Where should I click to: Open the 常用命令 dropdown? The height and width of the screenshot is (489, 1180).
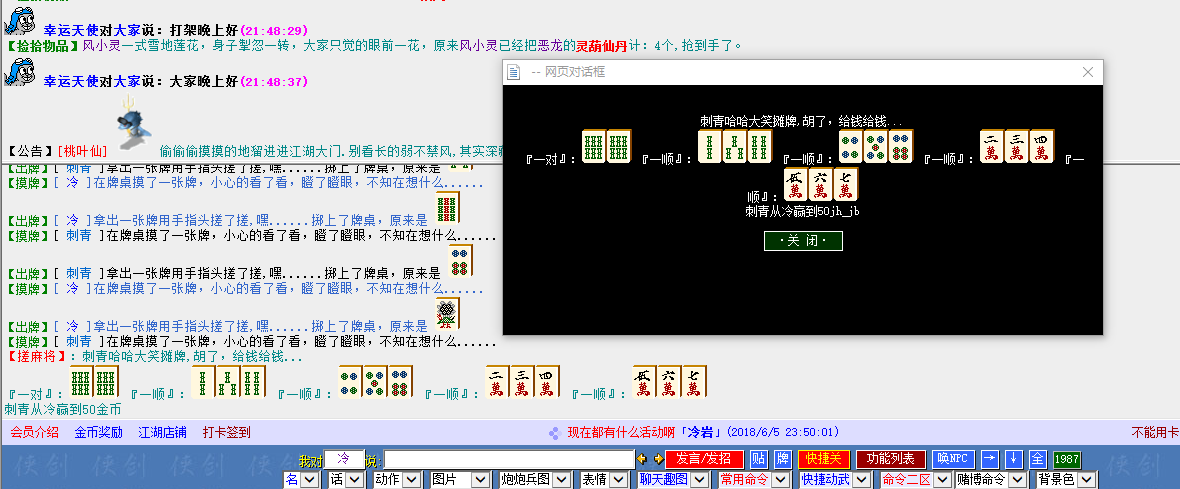point(754,479)
